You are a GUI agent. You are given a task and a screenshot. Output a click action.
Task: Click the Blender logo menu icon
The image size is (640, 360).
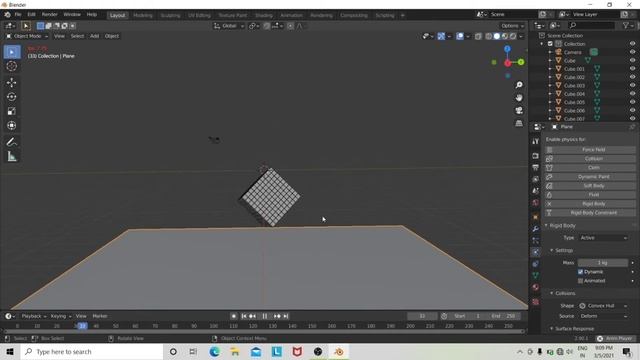(x=7, y=15)
